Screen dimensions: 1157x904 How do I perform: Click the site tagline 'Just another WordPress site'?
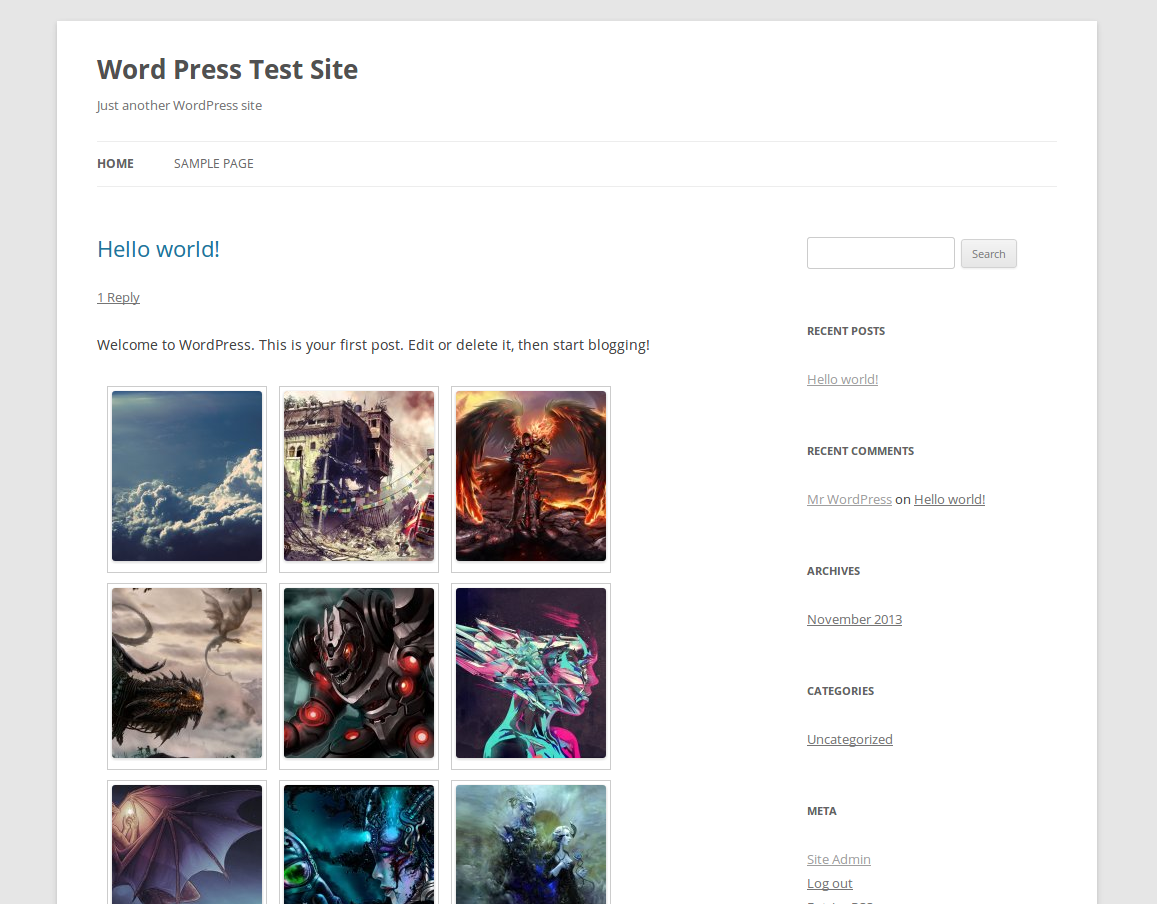(179, 106)
